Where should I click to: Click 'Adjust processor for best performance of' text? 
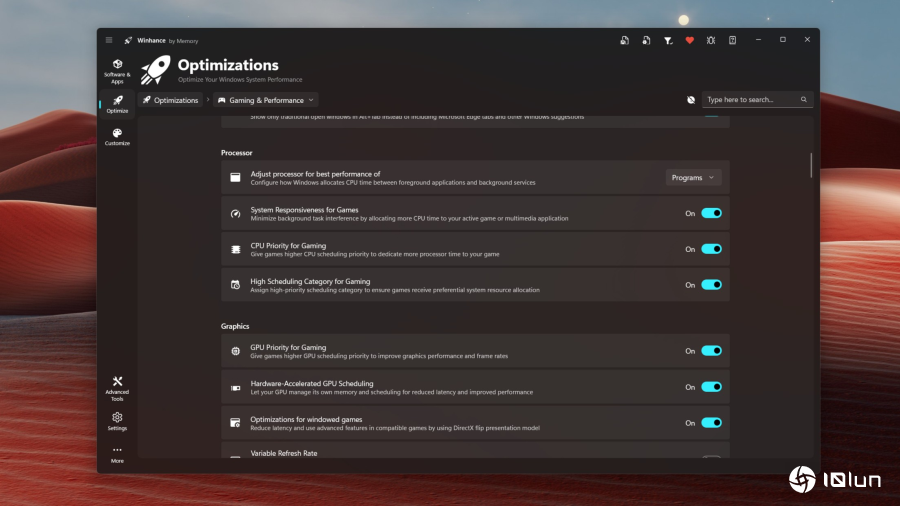[x=315, y=174]
